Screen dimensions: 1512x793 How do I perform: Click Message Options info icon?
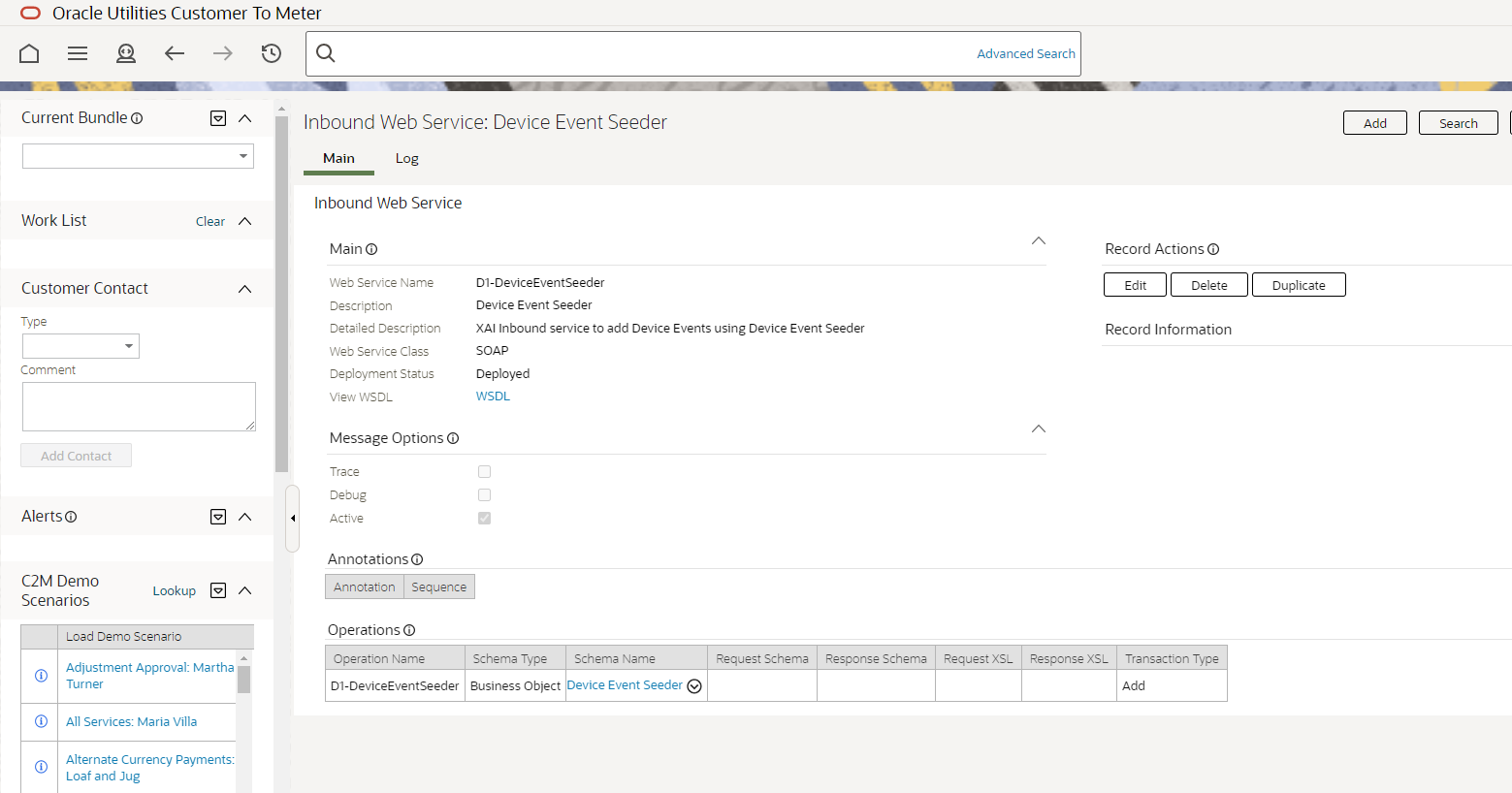453,438
